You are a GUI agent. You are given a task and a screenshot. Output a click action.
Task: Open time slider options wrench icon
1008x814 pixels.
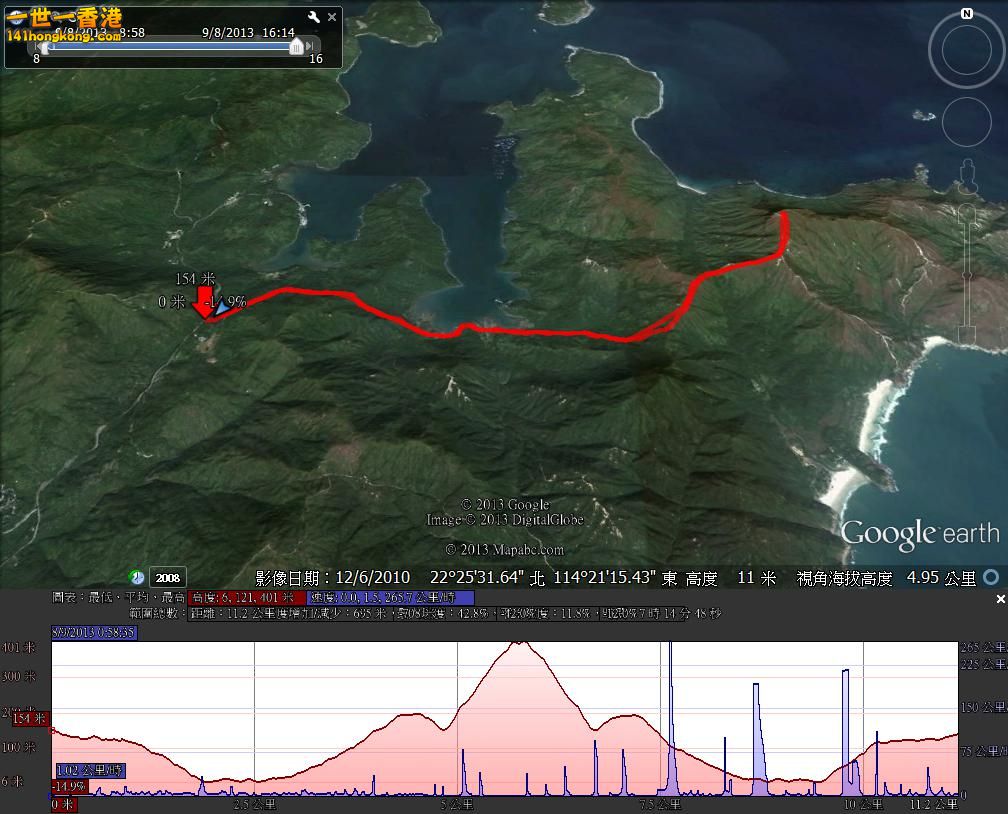(x=314, y=17)
